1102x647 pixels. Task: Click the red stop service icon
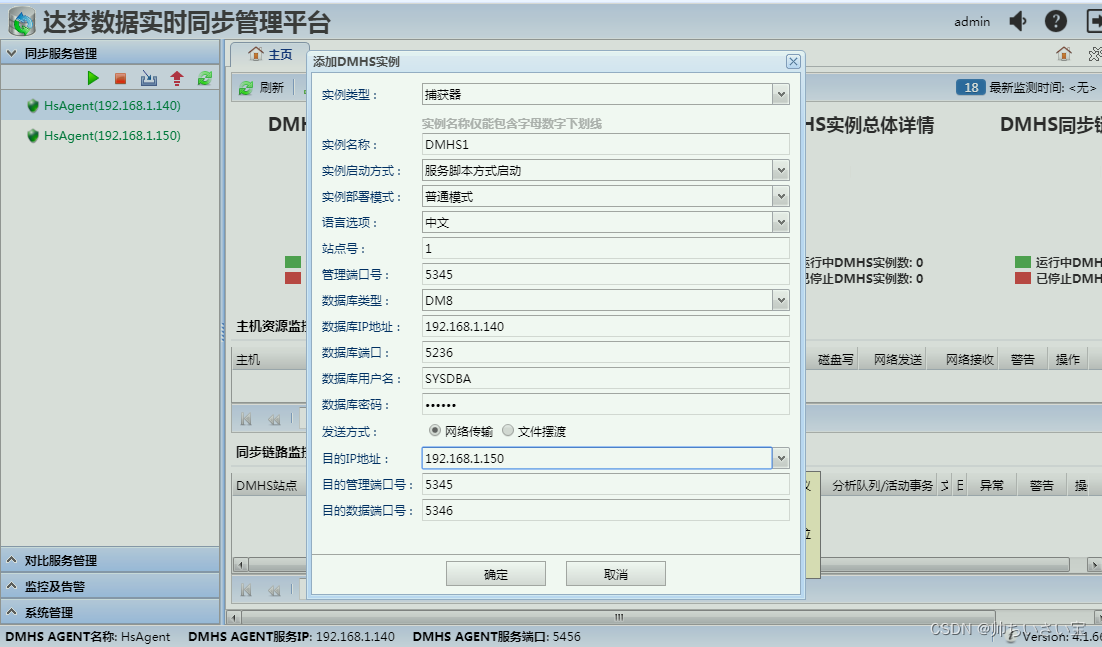click(x=120, y=79)
